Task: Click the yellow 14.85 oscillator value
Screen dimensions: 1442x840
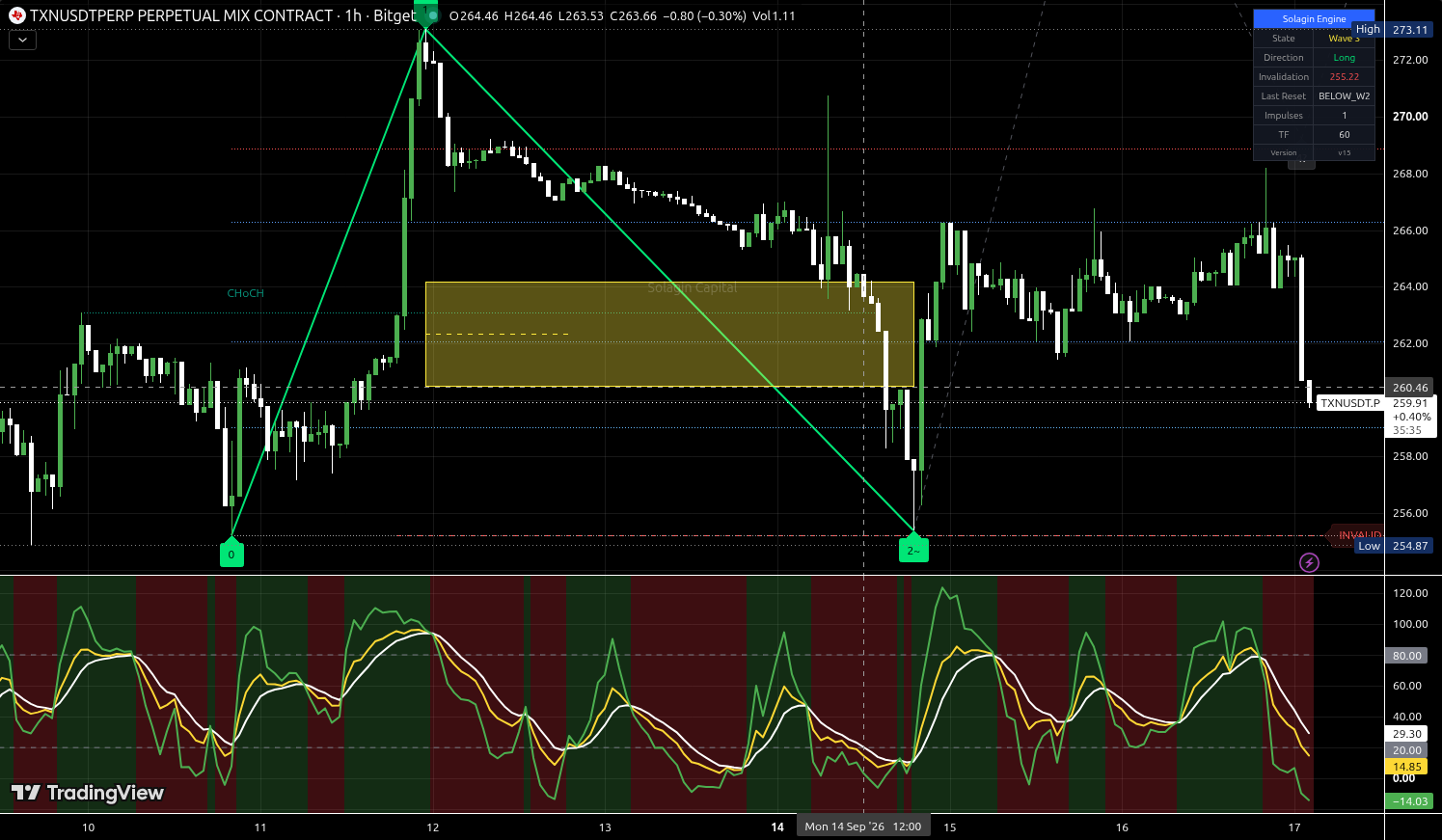Action: 1407,767
